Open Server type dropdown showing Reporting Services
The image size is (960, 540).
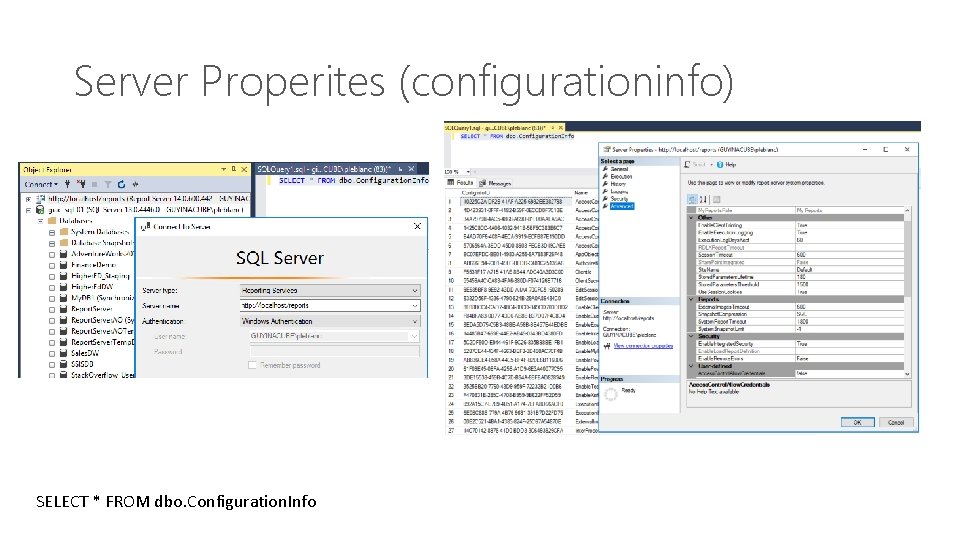coord(330,290)
